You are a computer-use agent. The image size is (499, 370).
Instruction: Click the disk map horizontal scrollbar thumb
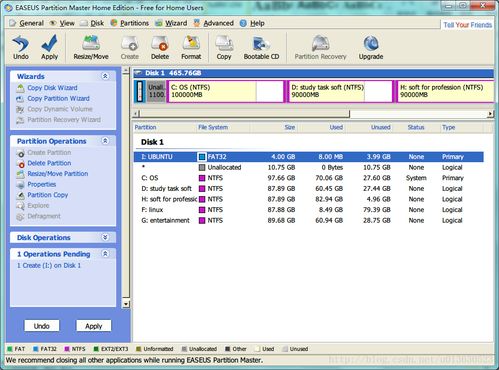pos(244,114)
